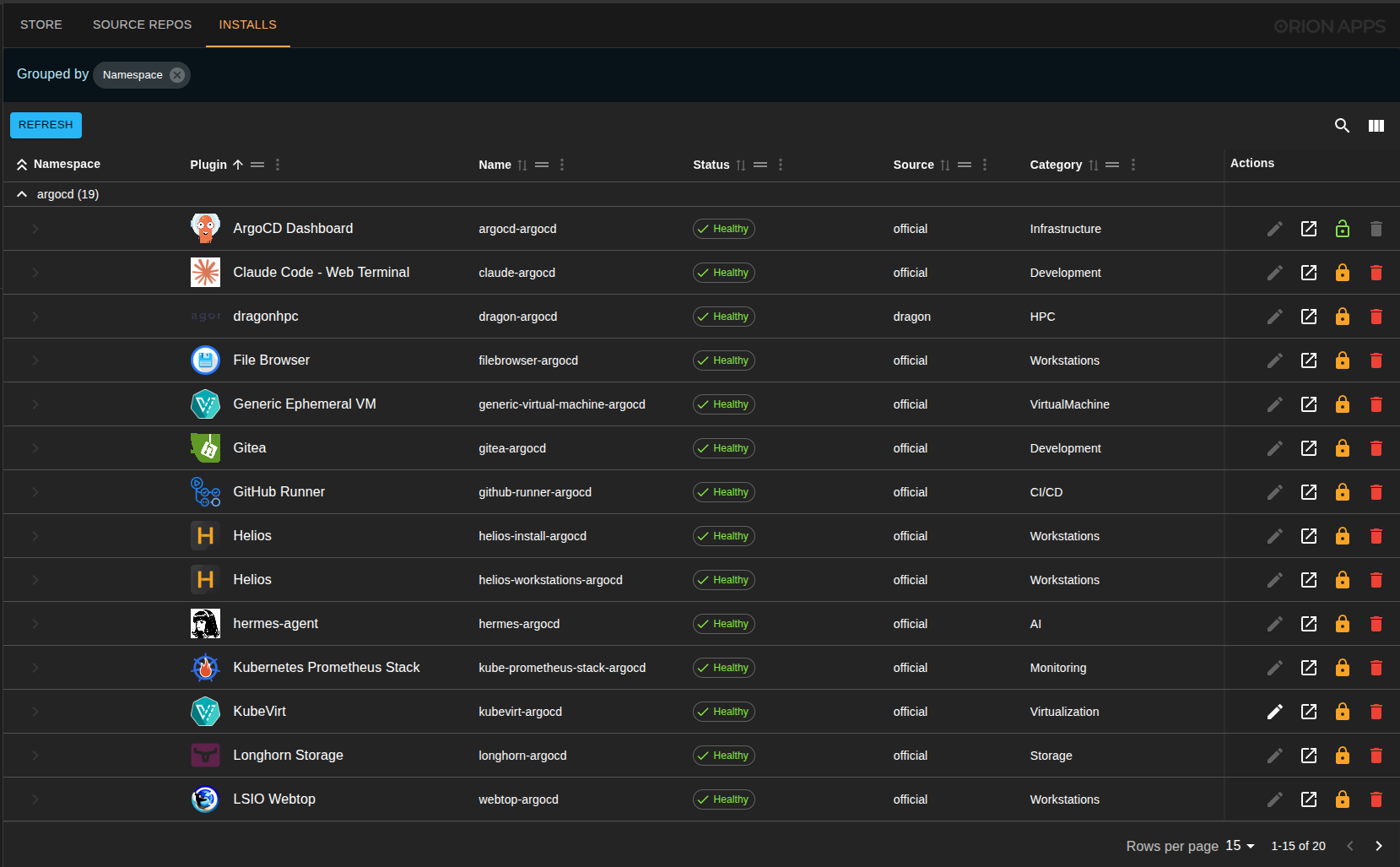
Task: Expand the Gitea row details
Action: (x=35, y=448)
